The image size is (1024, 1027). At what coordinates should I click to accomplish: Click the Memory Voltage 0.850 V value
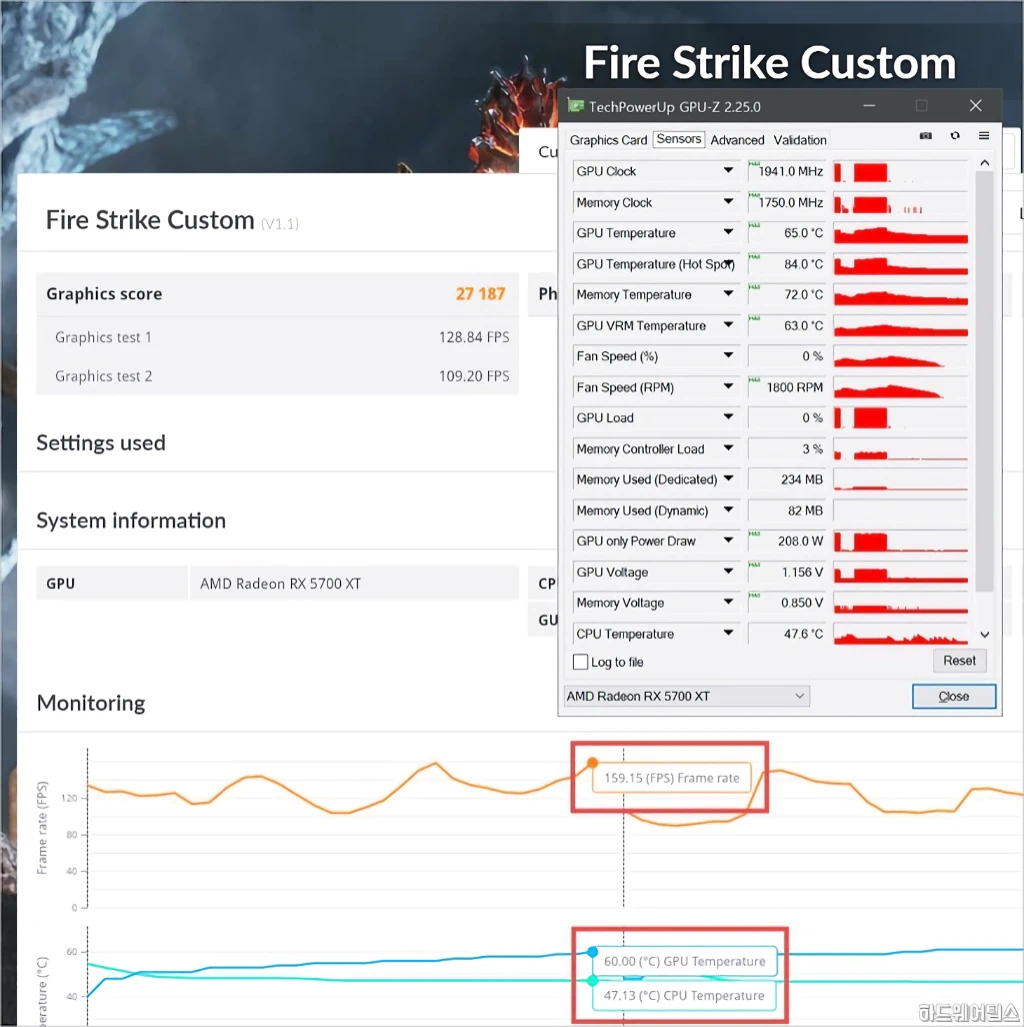(x=786, y=603)
